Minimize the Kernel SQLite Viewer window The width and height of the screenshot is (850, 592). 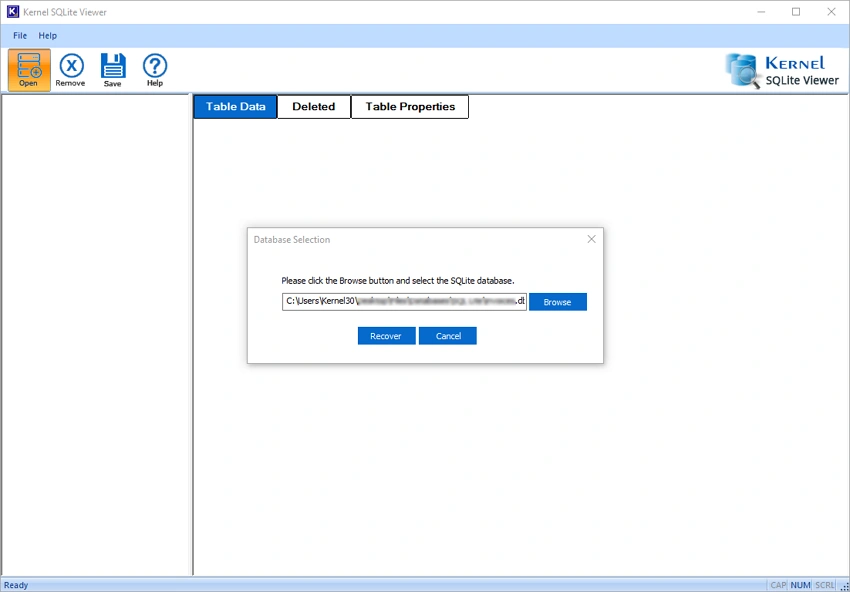(760, 12)
